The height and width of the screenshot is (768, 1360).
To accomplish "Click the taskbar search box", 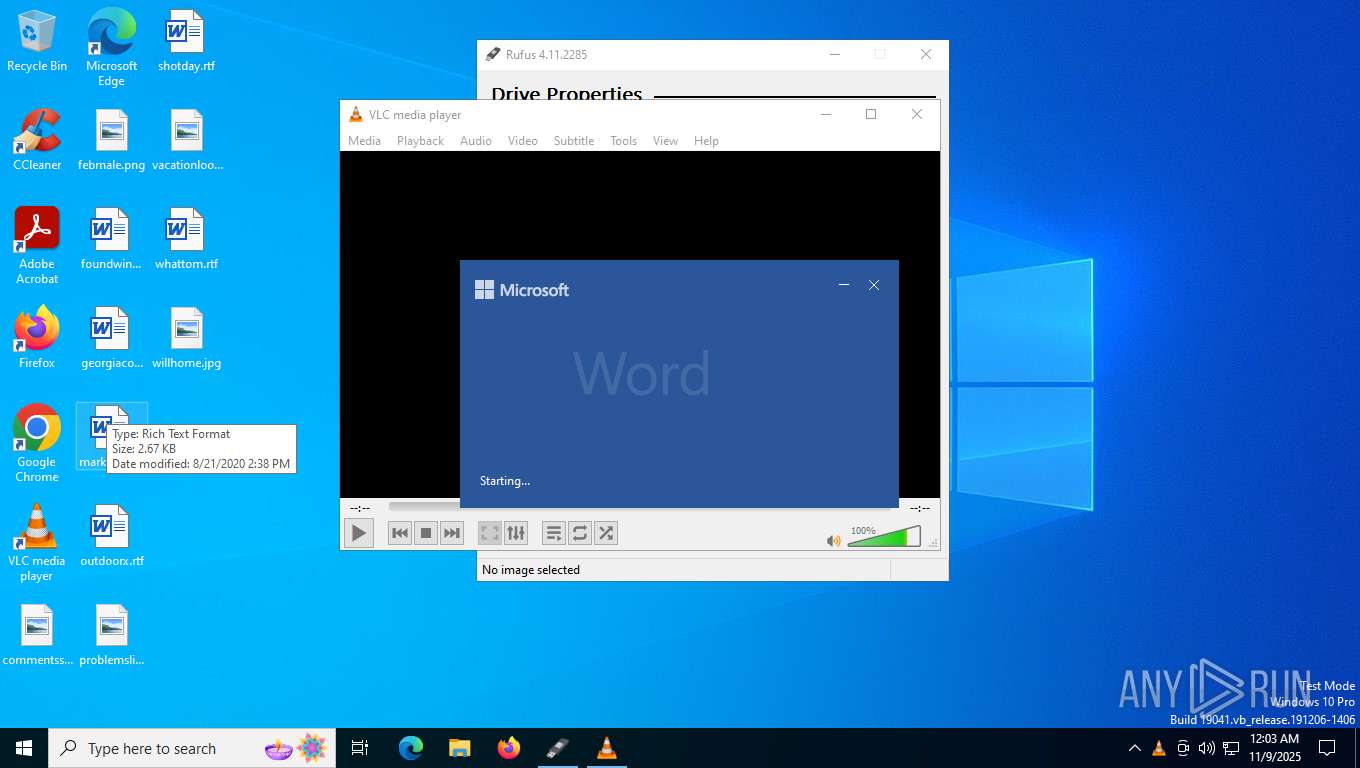I will pos(193,748).
